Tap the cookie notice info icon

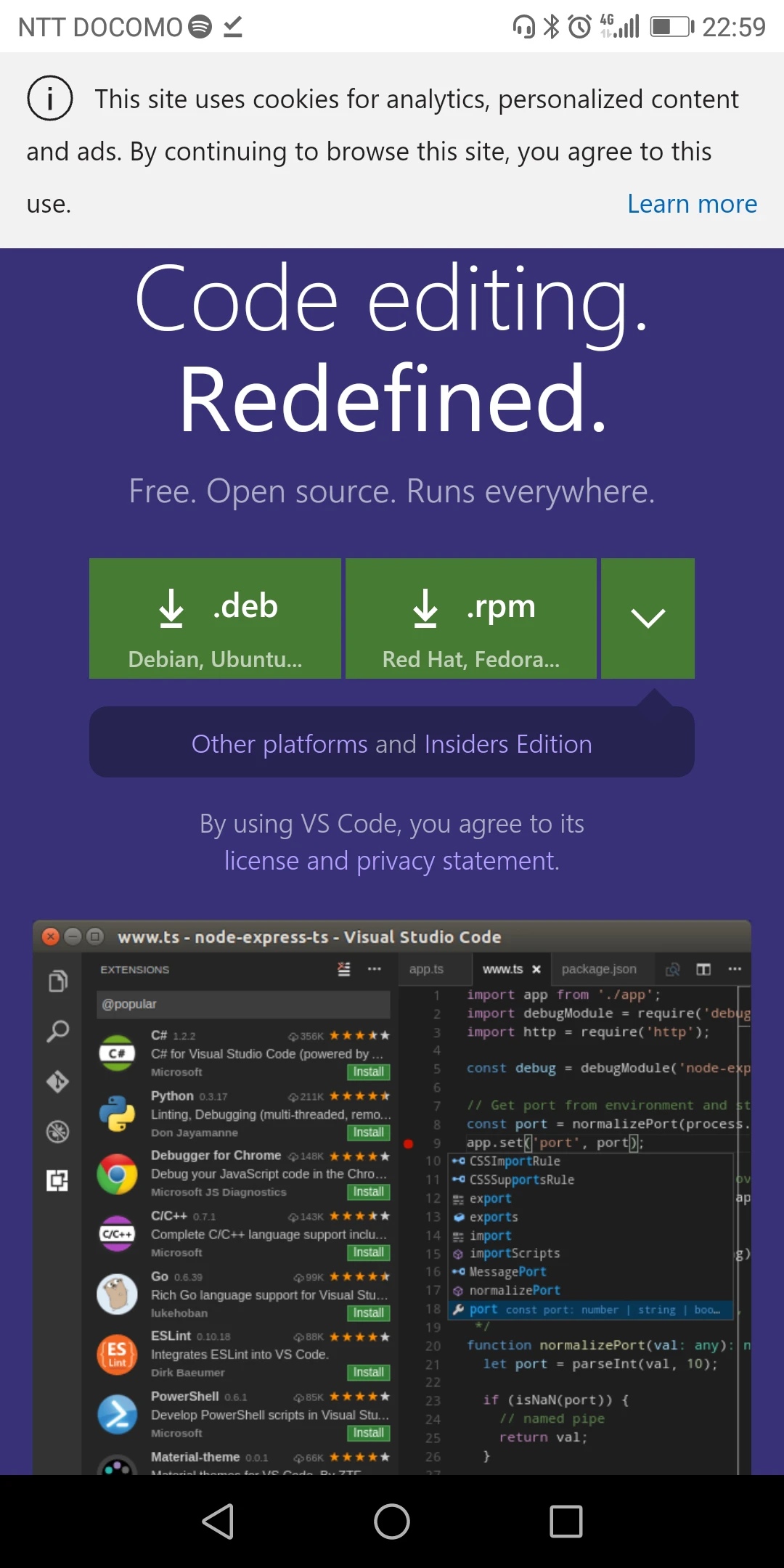50,98
